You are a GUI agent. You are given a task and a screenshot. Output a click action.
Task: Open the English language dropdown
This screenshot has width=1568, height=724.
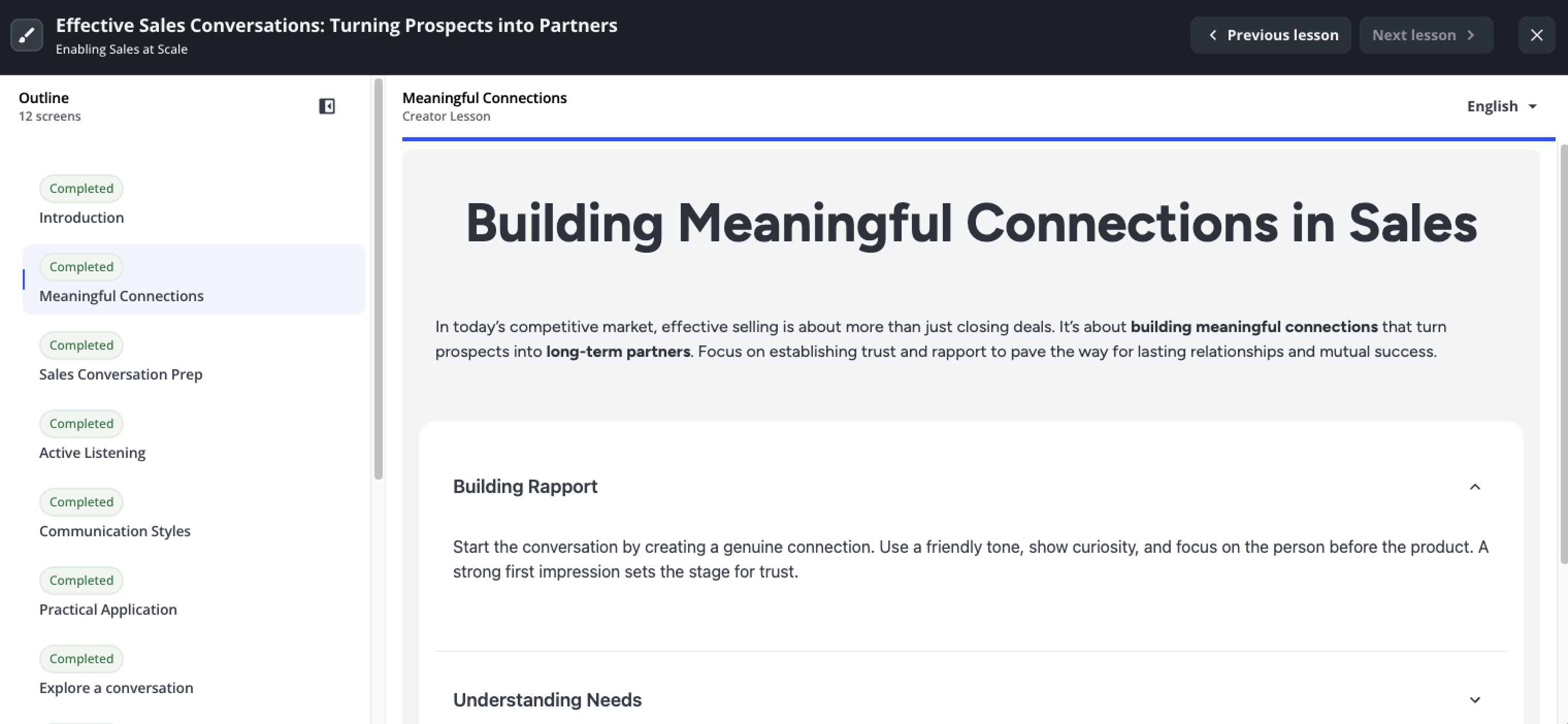pyautogui.click(x=1501, y=106)
